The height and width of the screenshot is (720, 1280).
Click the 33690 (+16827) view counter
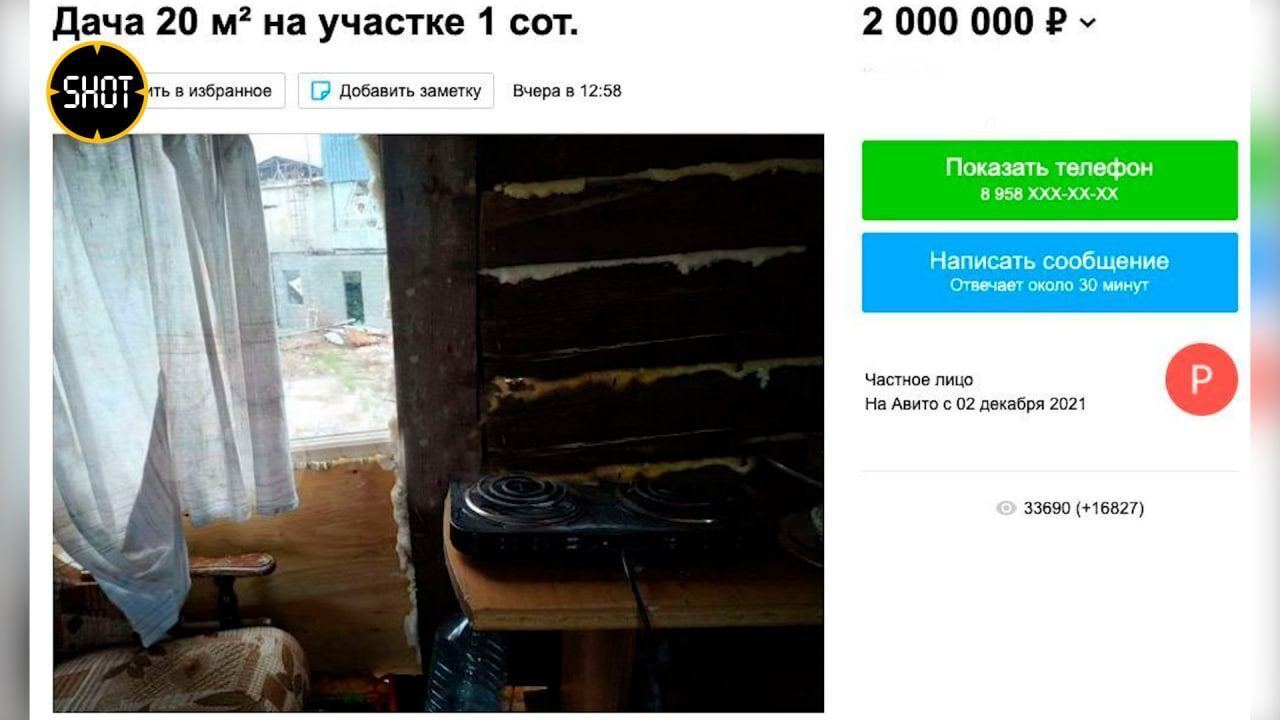point(1083,508)
